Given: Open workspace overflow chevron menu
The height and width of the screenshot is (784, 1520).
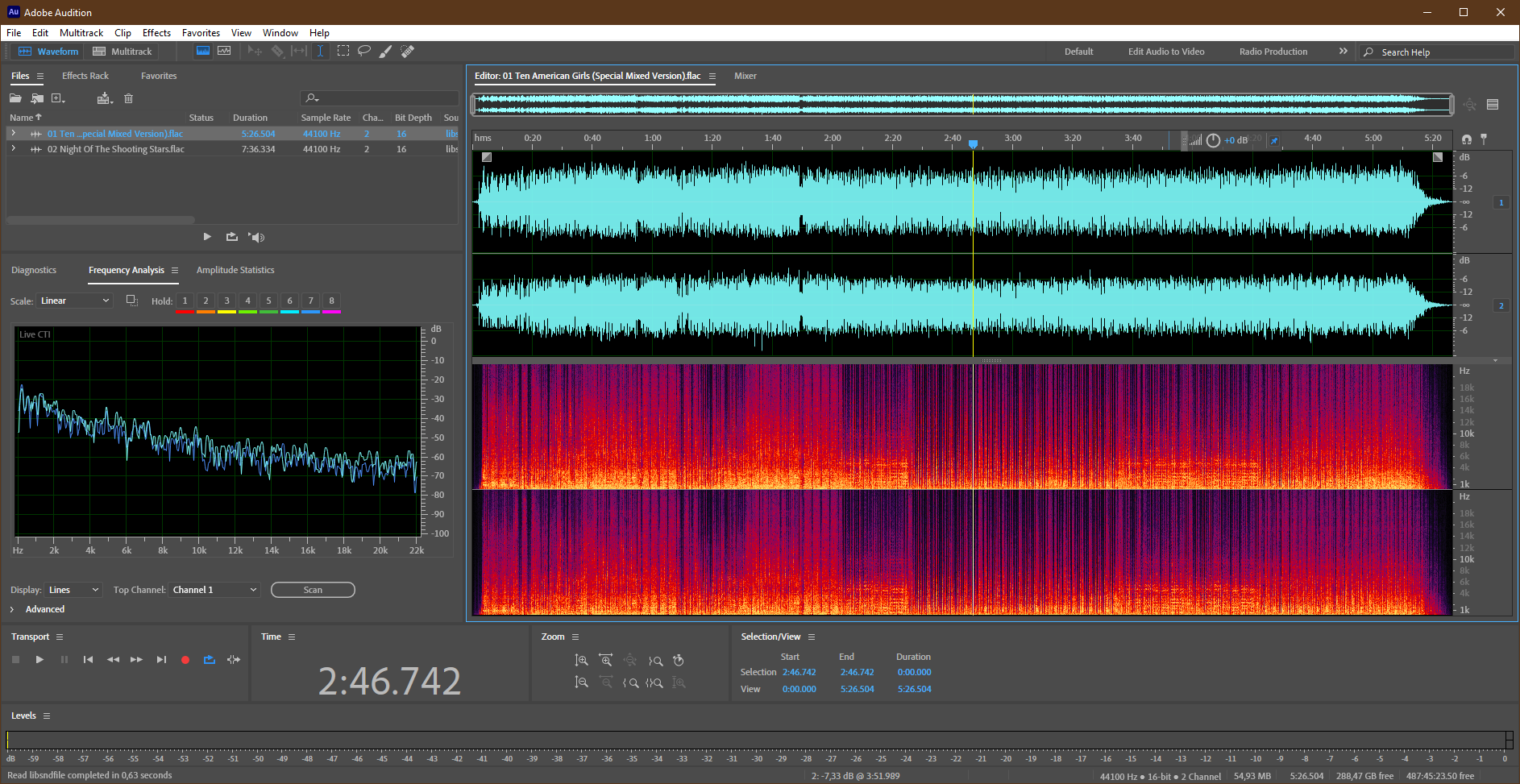Looking at the screenshot, I should [x=1343, y=51].
